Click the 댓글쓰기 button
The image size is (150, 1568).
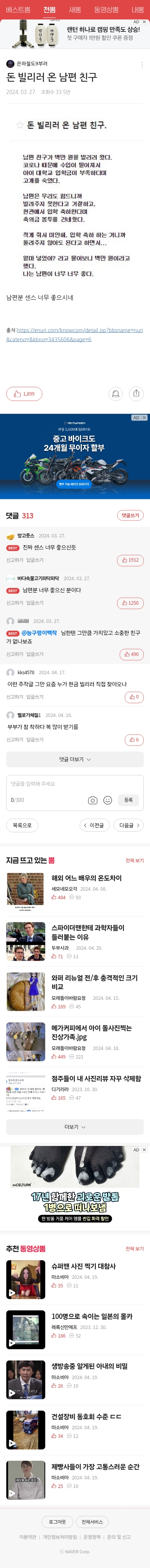130,516
